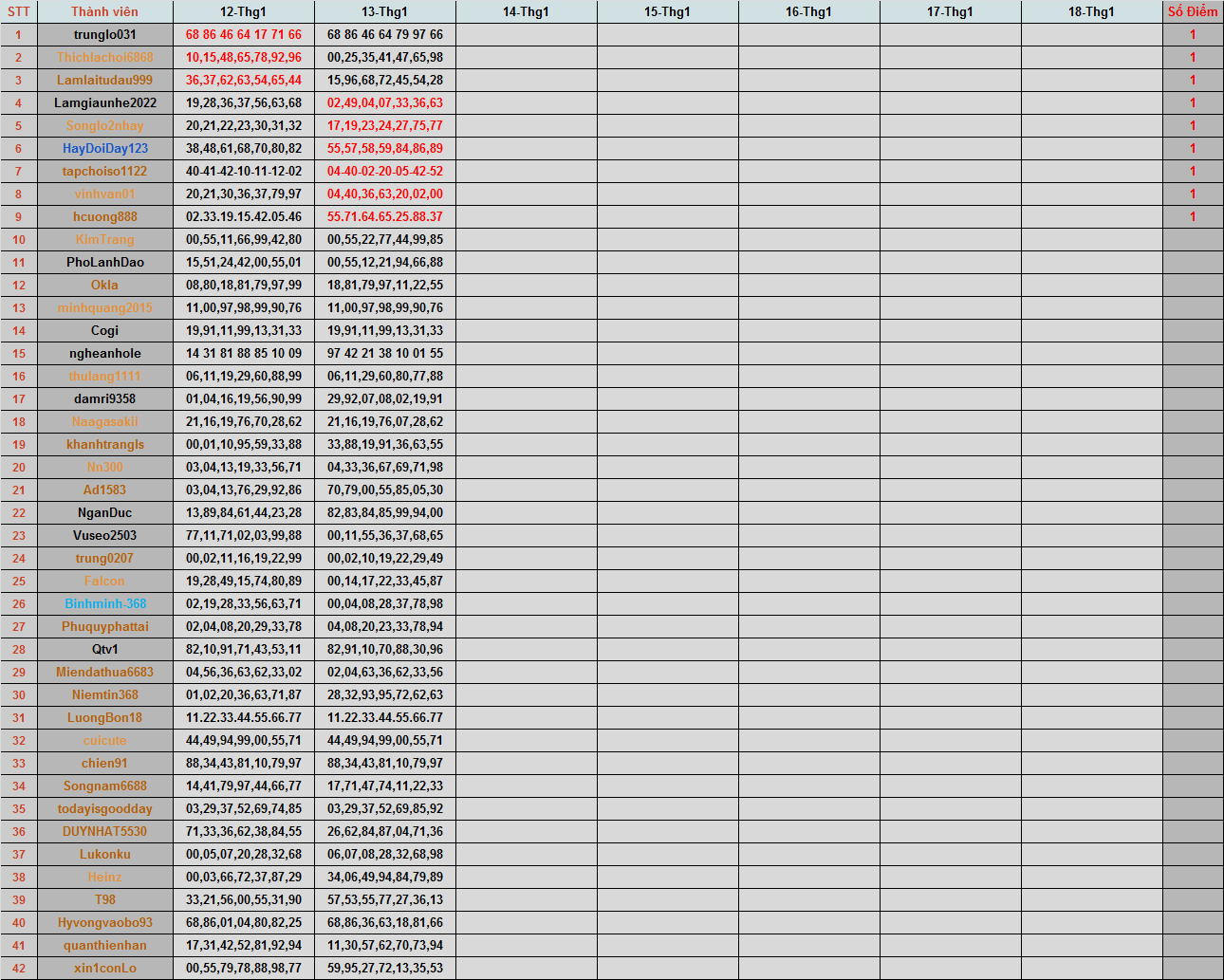The height and width of the screenshot is (980, 1224).
Task: Click member name KimTrang
Action: point(104,239)
